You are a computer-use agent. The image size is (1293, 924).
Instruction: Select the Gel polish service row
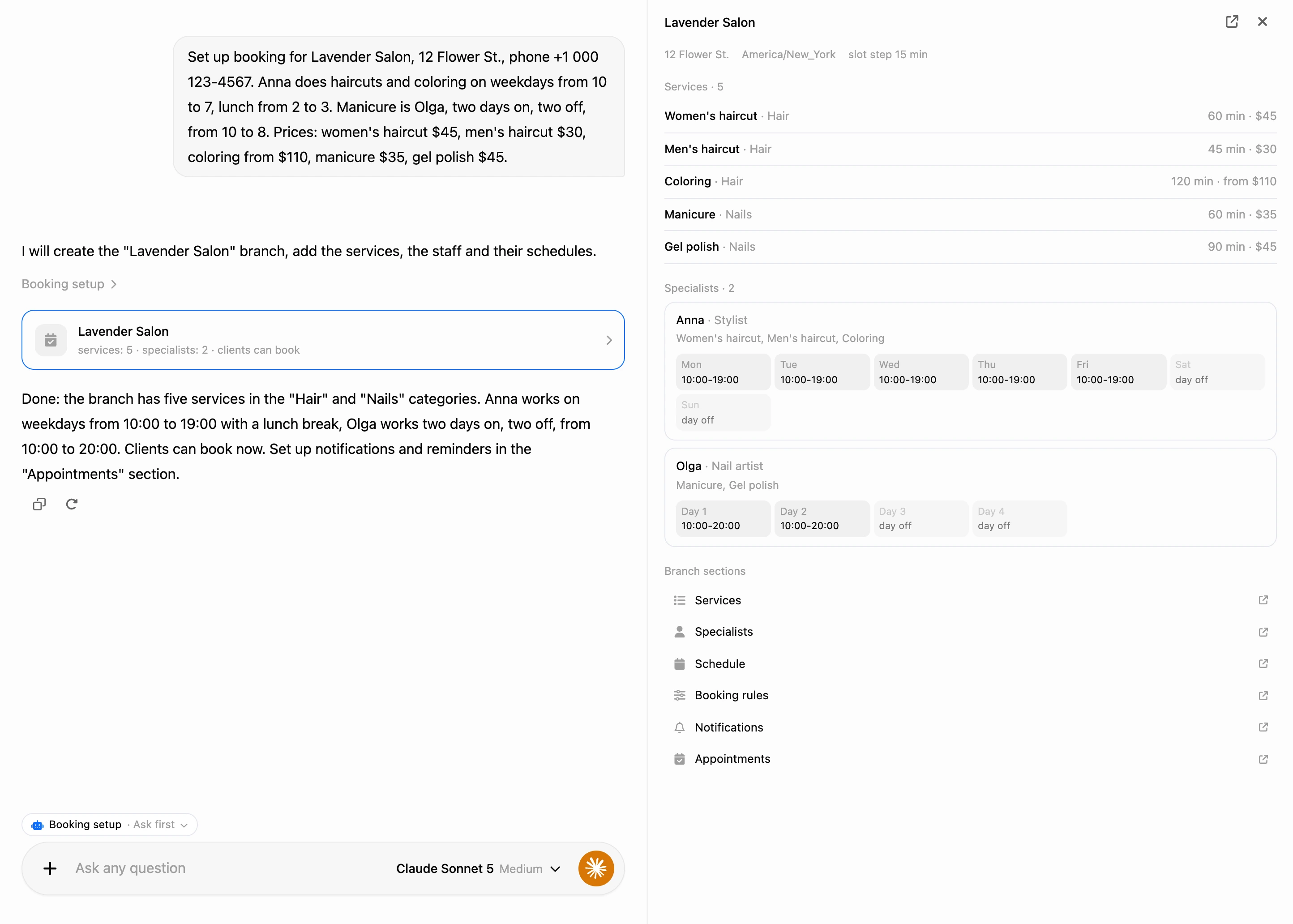970,247
